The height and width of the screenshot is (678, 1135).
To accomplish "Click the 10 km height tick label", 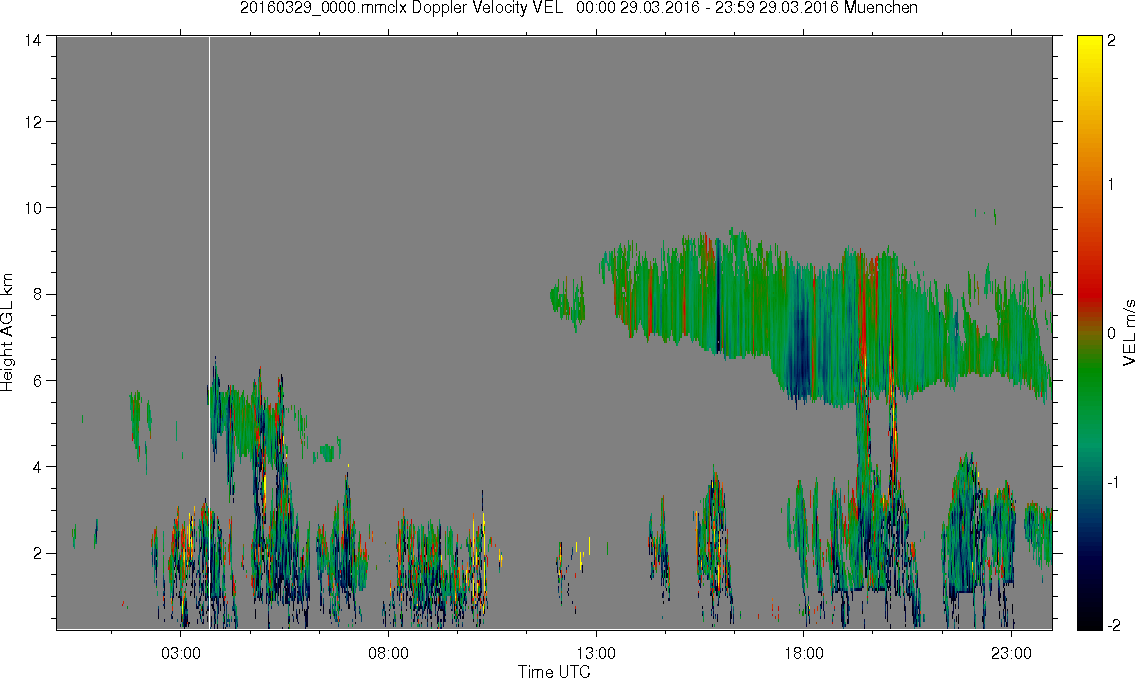I will tap(33, 208).
